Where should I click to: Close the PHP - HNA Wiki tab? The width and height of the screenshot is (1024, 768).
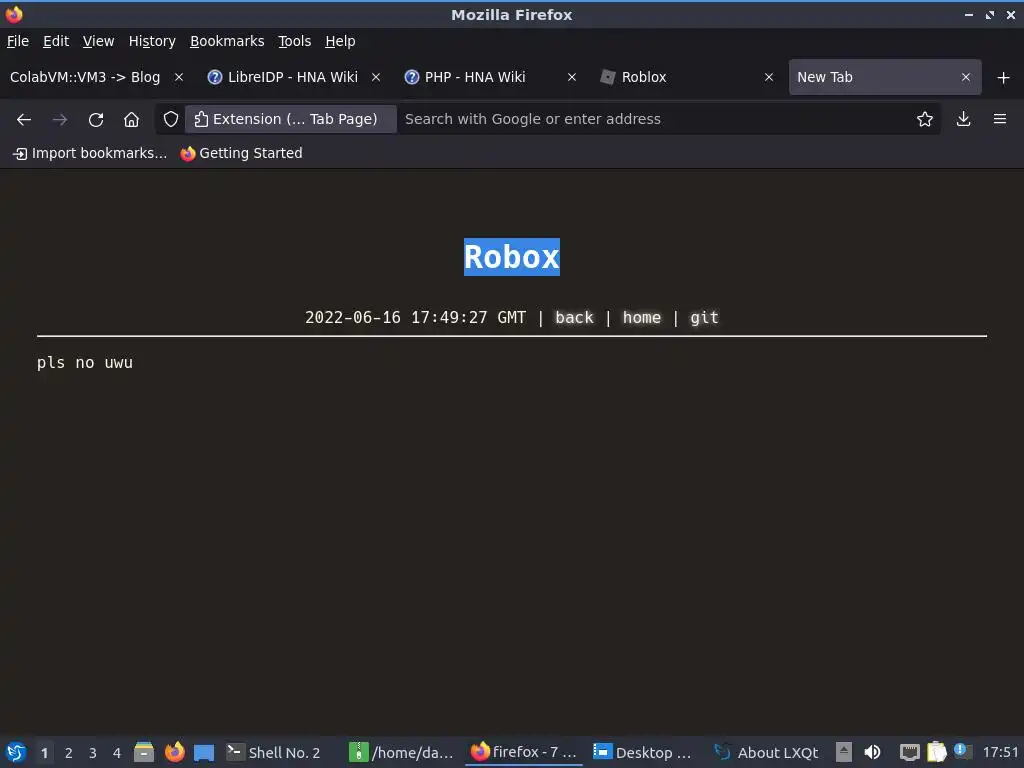click(572, 77)
